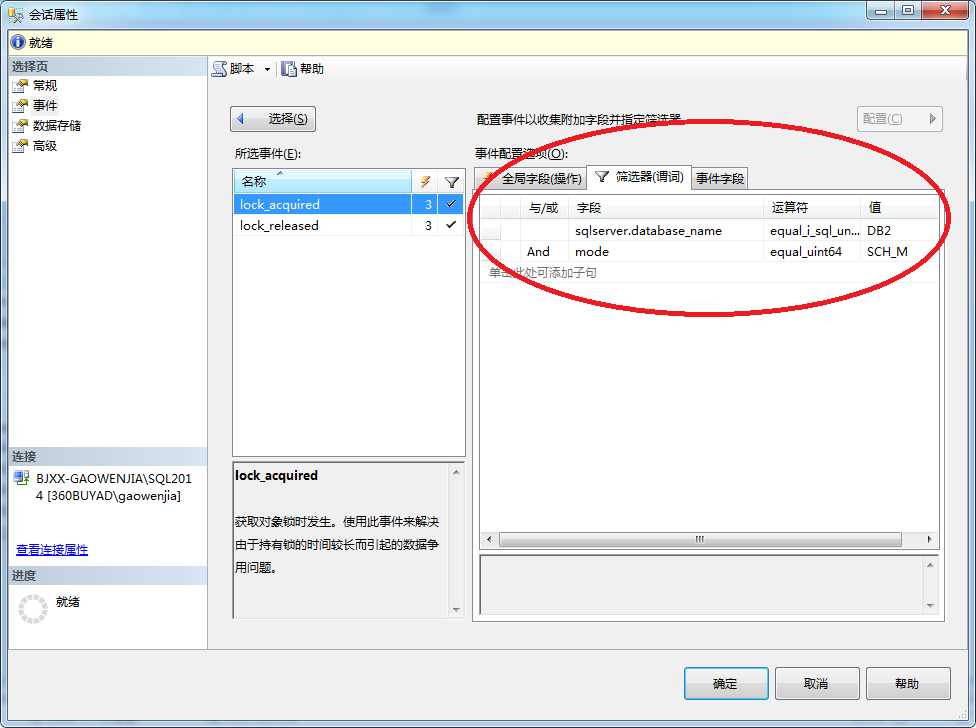
Task: Click the 值 column header
Action: coord(899,208)
